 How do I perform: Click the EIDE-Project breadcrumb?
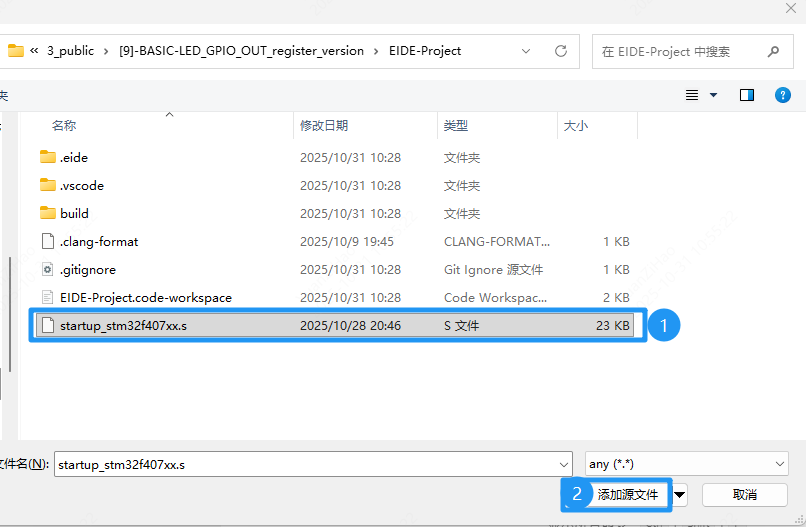pos(425,51)
